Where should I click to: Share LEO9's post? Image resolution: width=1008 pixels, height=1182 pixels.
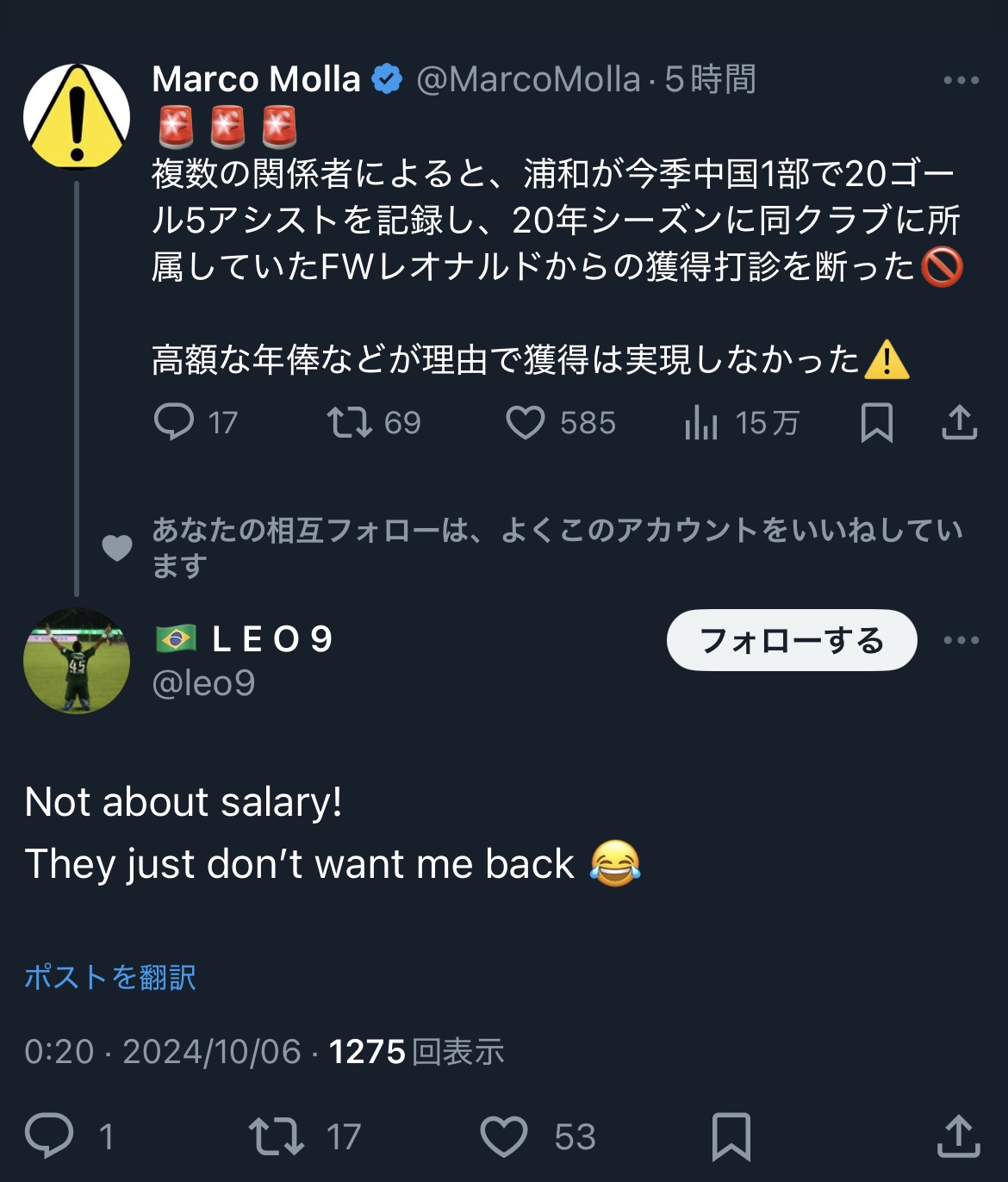958,1135
